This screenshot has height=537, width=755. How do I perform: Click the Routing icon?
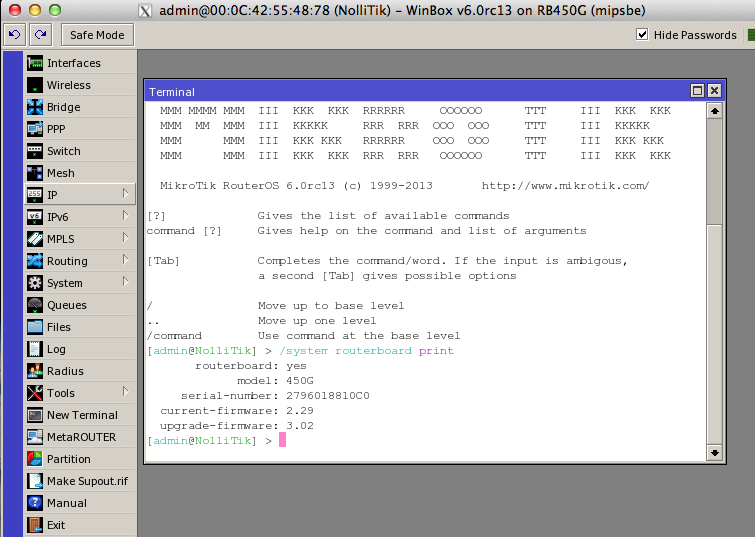35,261
